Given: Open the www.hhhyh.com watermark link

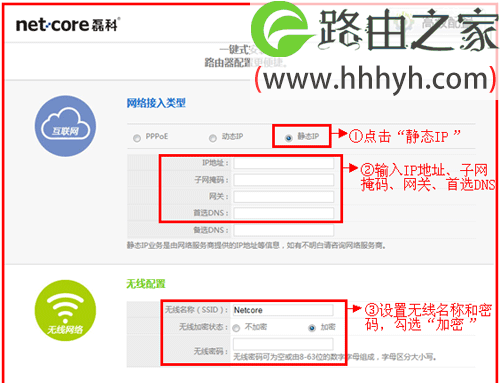Looking at the screenshot, I should [x=376, y=79].
